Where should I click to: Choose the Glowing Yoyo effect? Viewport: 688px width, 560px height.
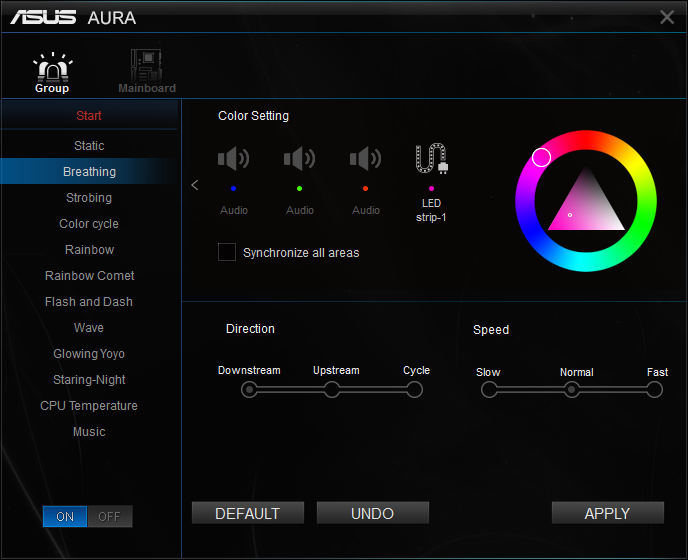point(89,354)
